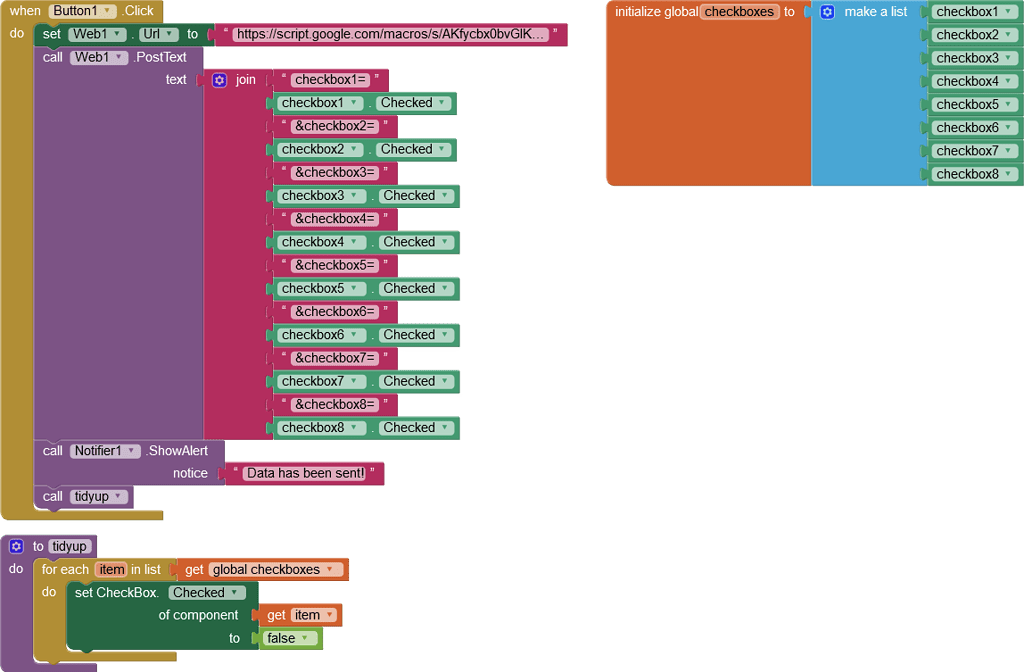The height and width of the screenshot is (672, 1024).
Task: Open the Notifier1 dropdown in ShowAlert call
Action: (130, 450)
